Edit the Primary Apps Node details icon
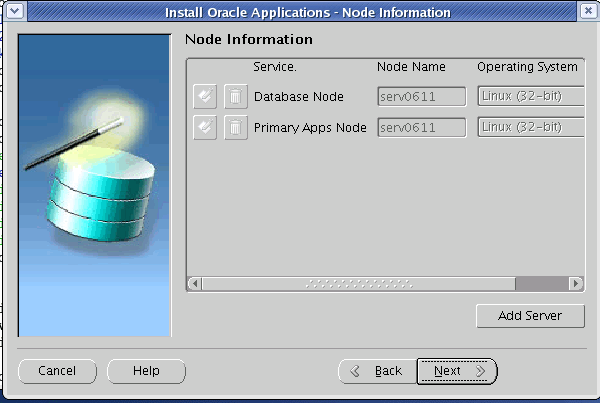The image size is (600, 403). click(205, 127)
